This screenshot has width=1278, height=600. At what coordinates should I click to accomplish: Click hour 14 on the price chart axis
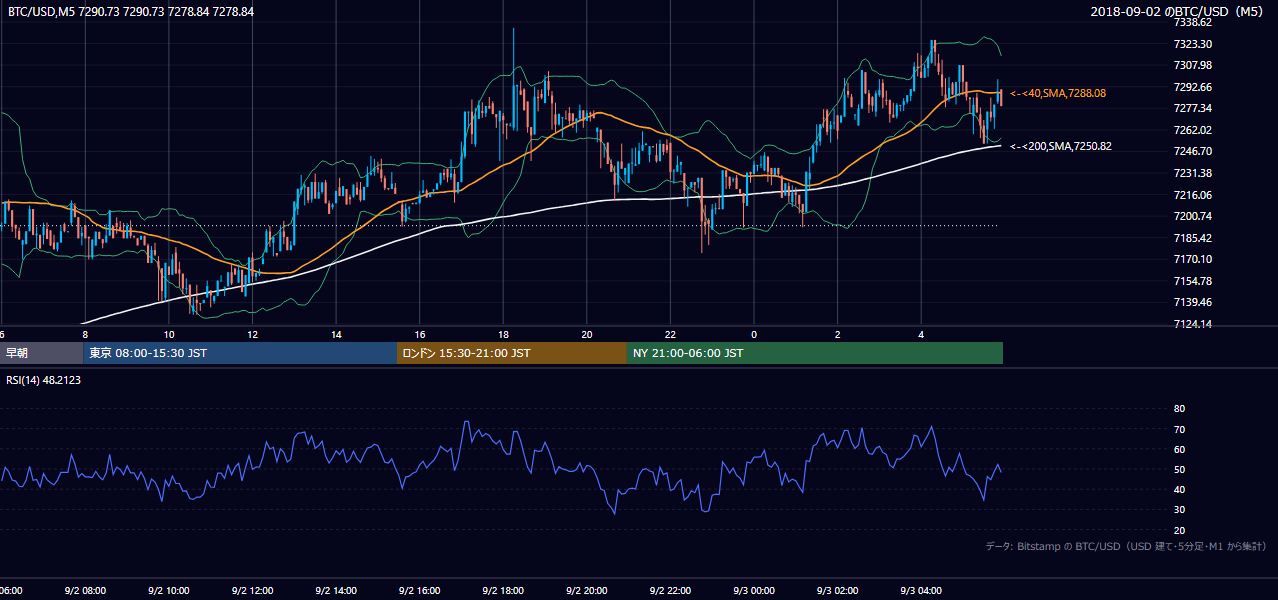(336, 335)
